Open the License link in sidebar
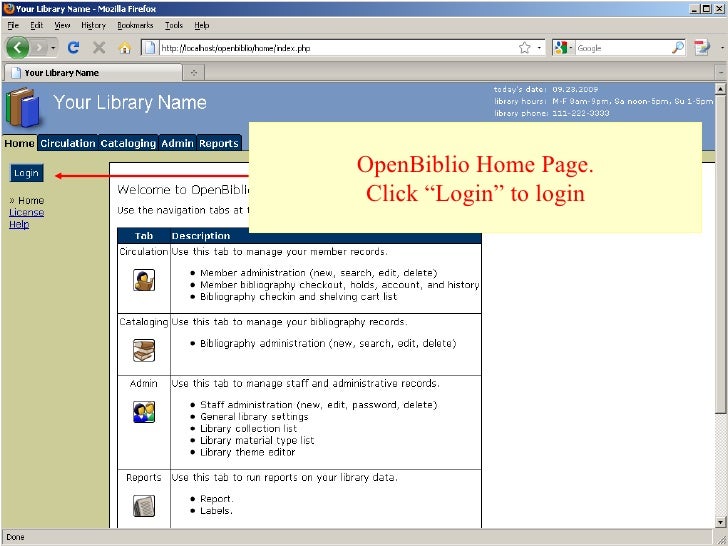The image size is (728, 546). pyautogui.click(x=26, y=213)
